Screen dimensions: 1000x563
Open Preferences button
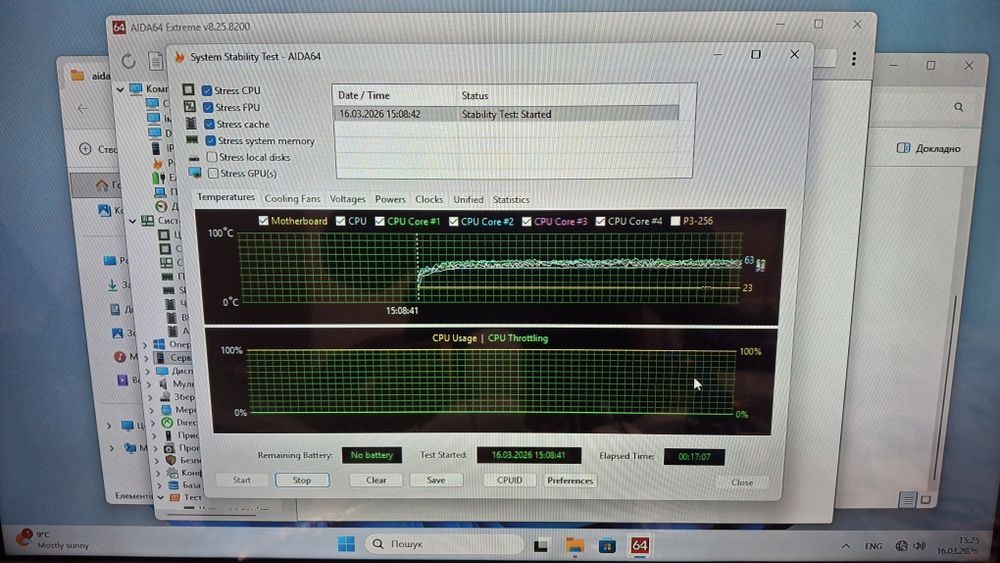tap(570, 481)
